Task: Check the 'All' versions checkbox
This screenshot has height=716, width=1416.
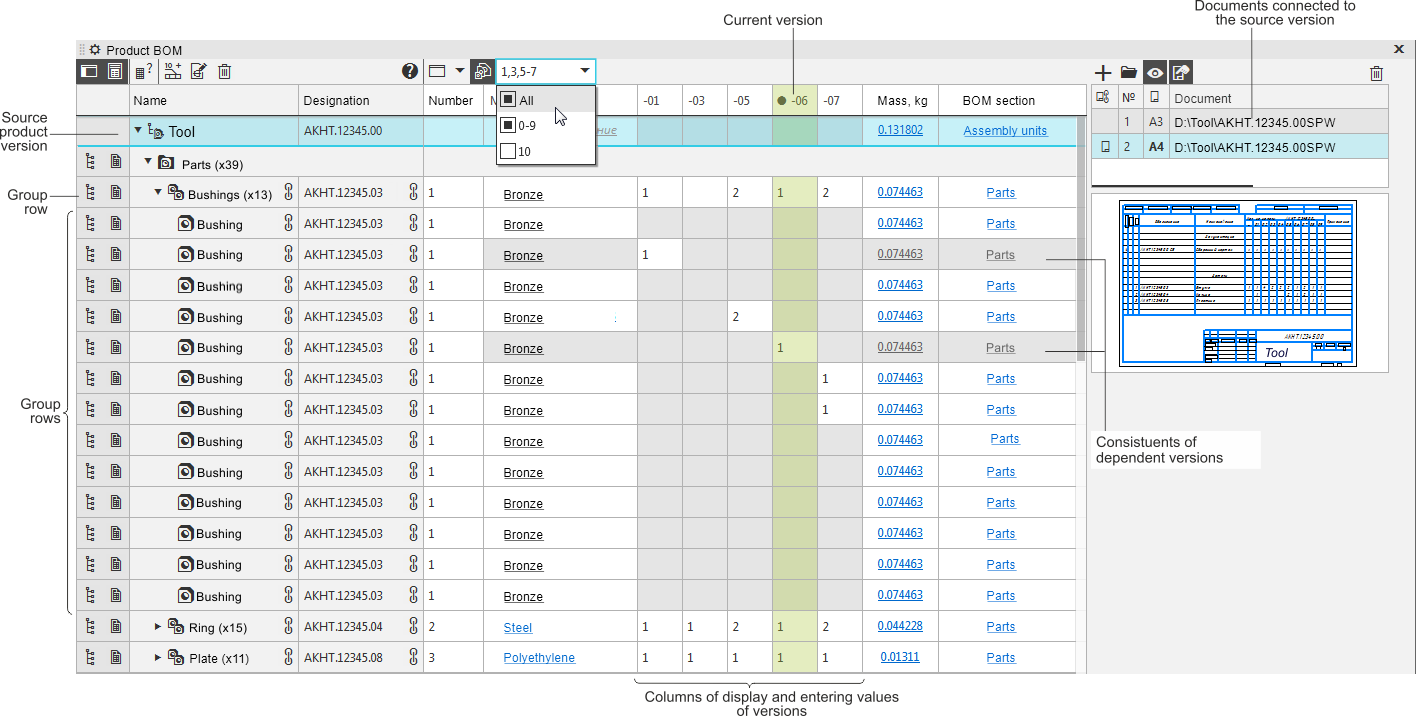Action: coord(508,100)
